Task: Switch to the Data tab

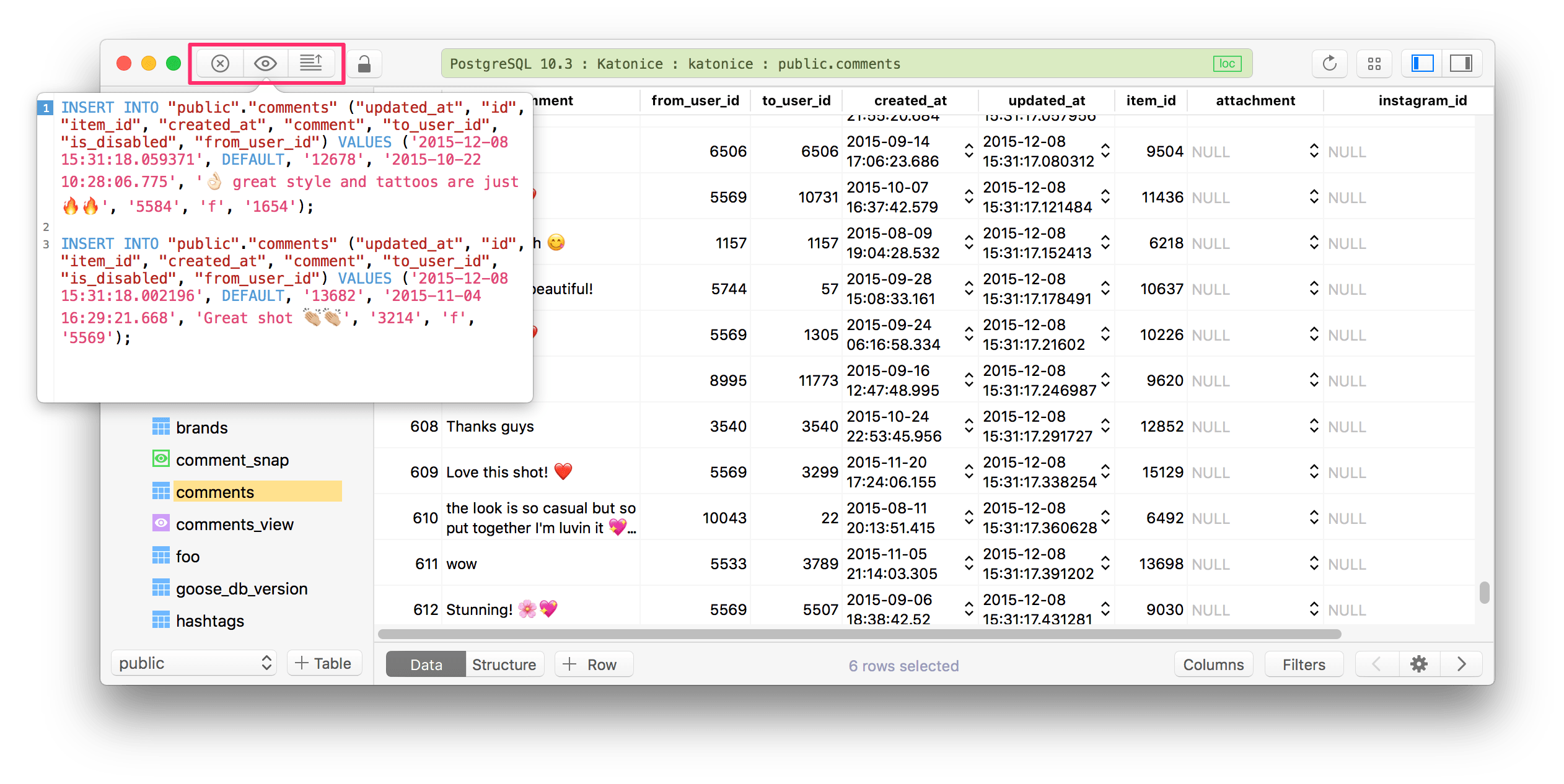Action: tap(426, 664)
